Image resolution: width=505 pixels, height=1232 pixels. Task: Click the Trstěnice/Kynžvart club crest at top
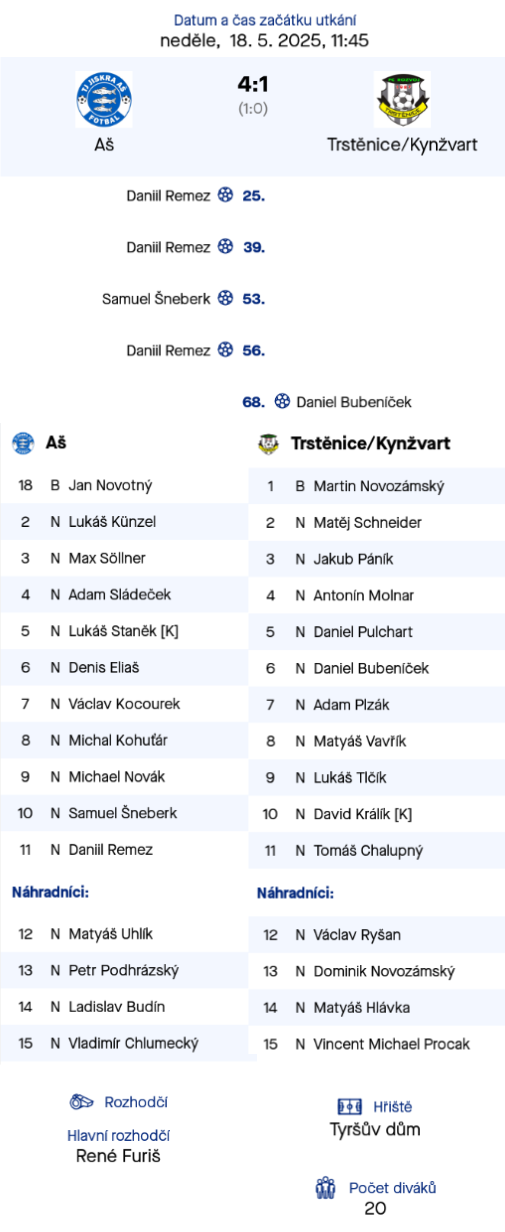pos(402,99)
